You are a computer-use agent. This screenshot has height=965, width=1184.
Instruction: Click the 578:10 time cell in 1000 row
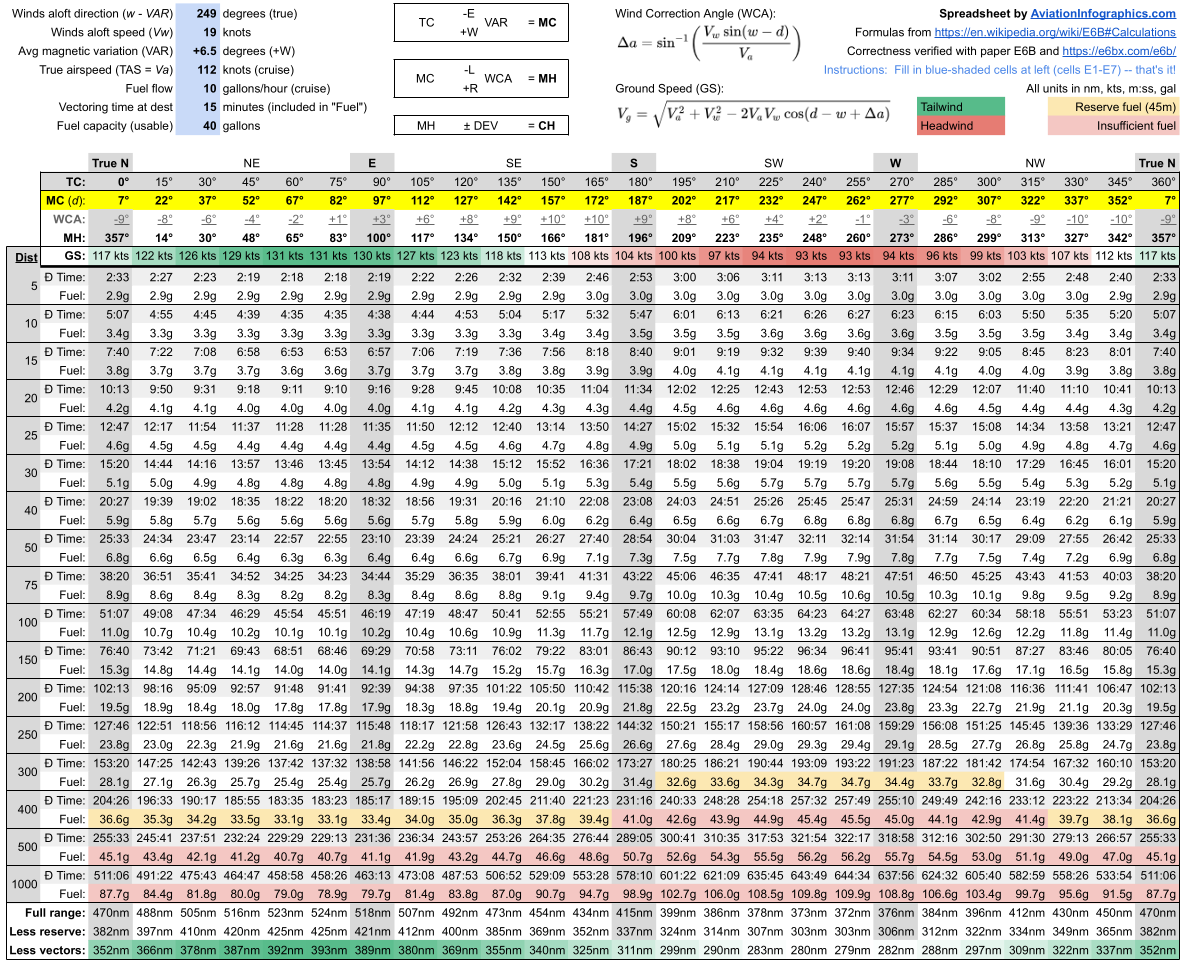tap(634, 876)
